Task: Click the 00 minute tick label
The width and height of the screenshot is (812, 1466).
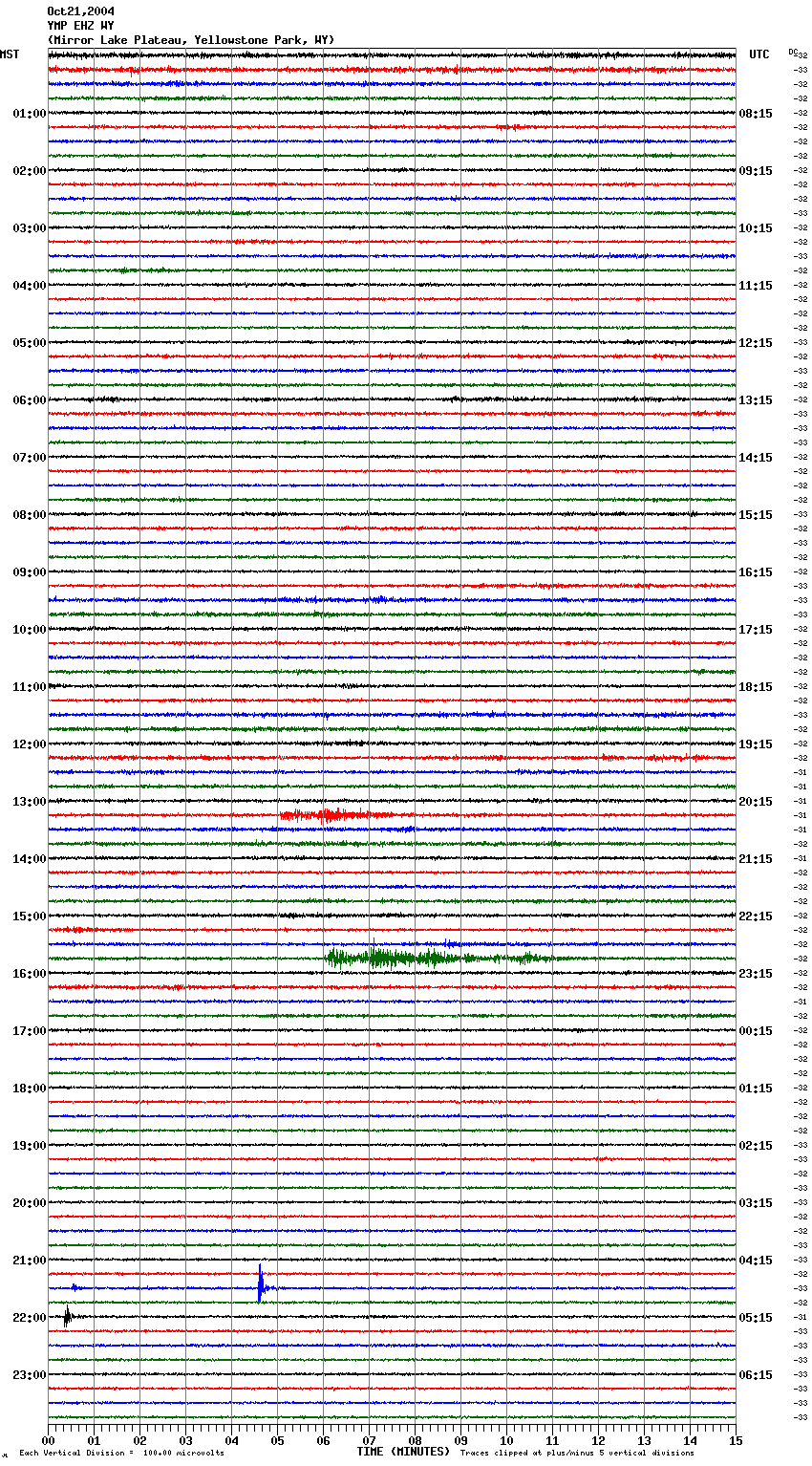Action: [x=49, y=1440]
